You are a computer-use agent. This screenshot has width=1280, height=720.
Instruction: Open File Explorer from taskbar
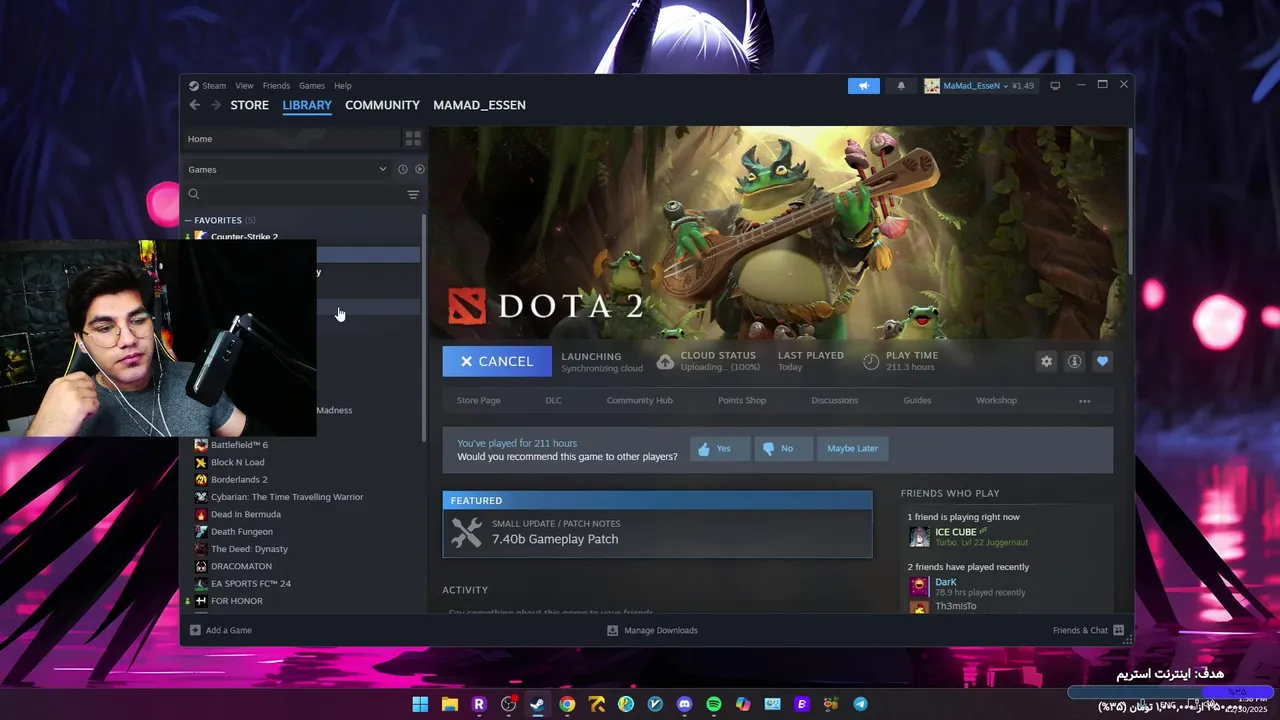[450, 704]
